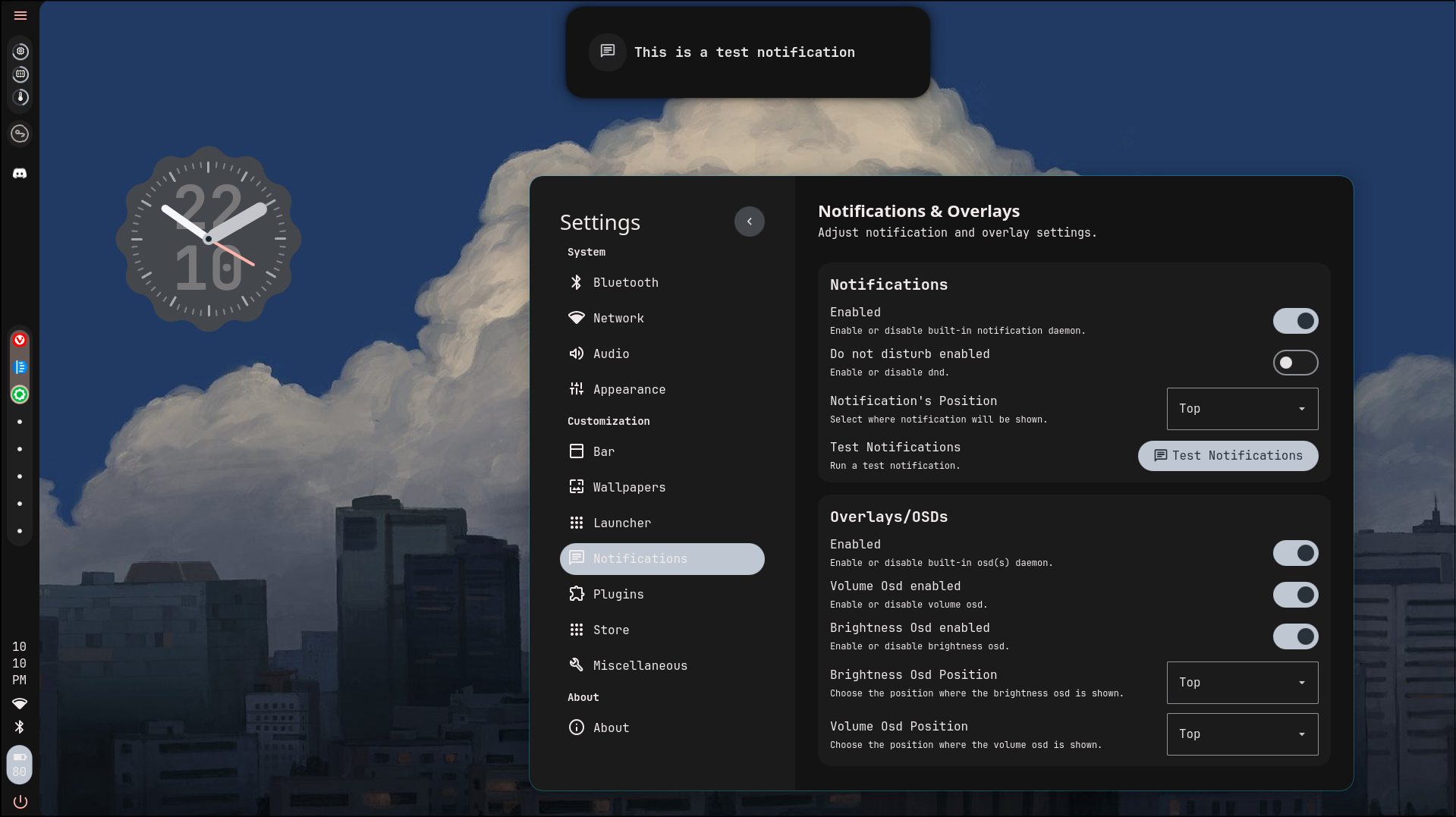Click the battery indicator showing 80

point(20,764)
